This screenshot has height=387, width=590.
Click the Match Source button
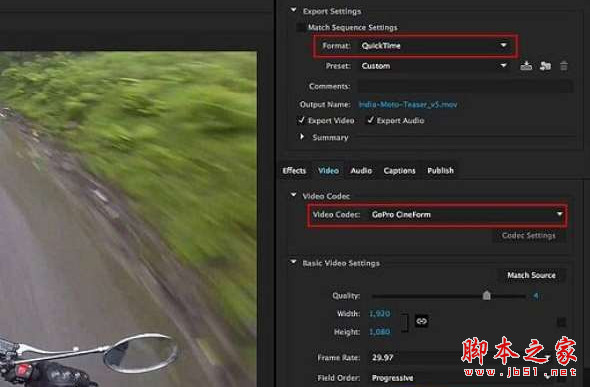point(532,275)
